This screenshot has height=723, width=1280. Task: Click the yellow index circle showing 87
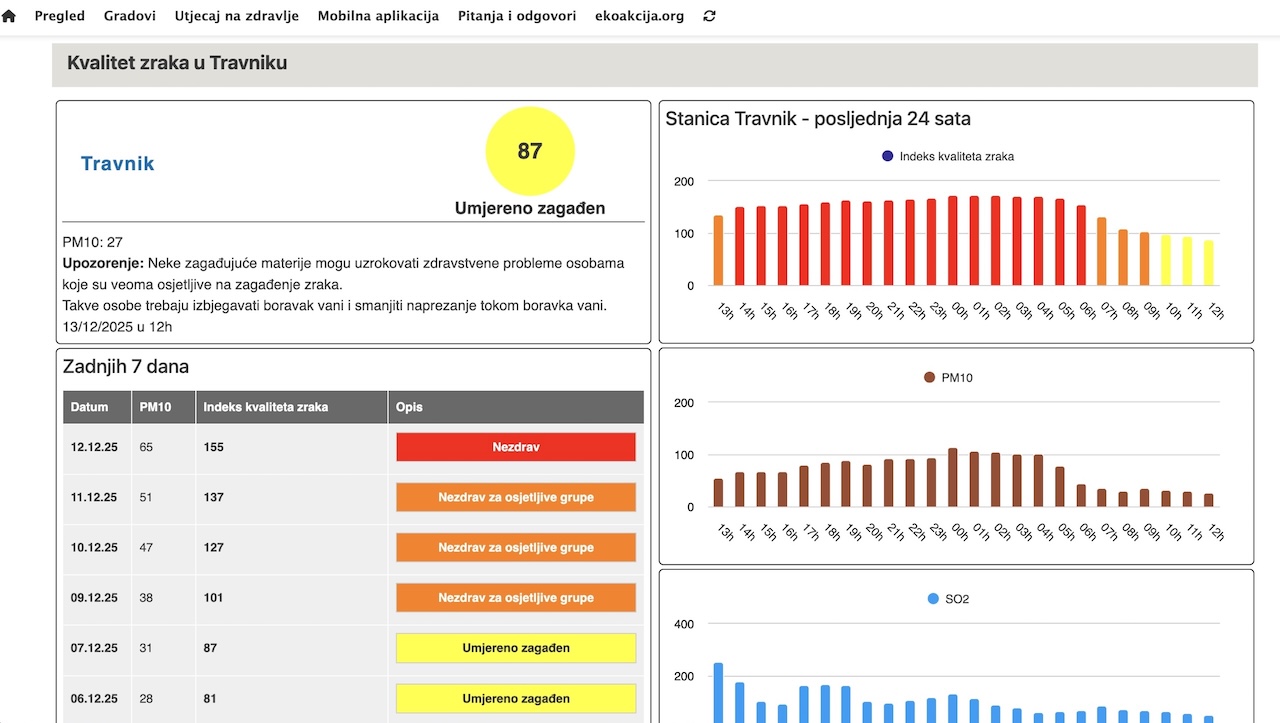(x=530, y=151)
